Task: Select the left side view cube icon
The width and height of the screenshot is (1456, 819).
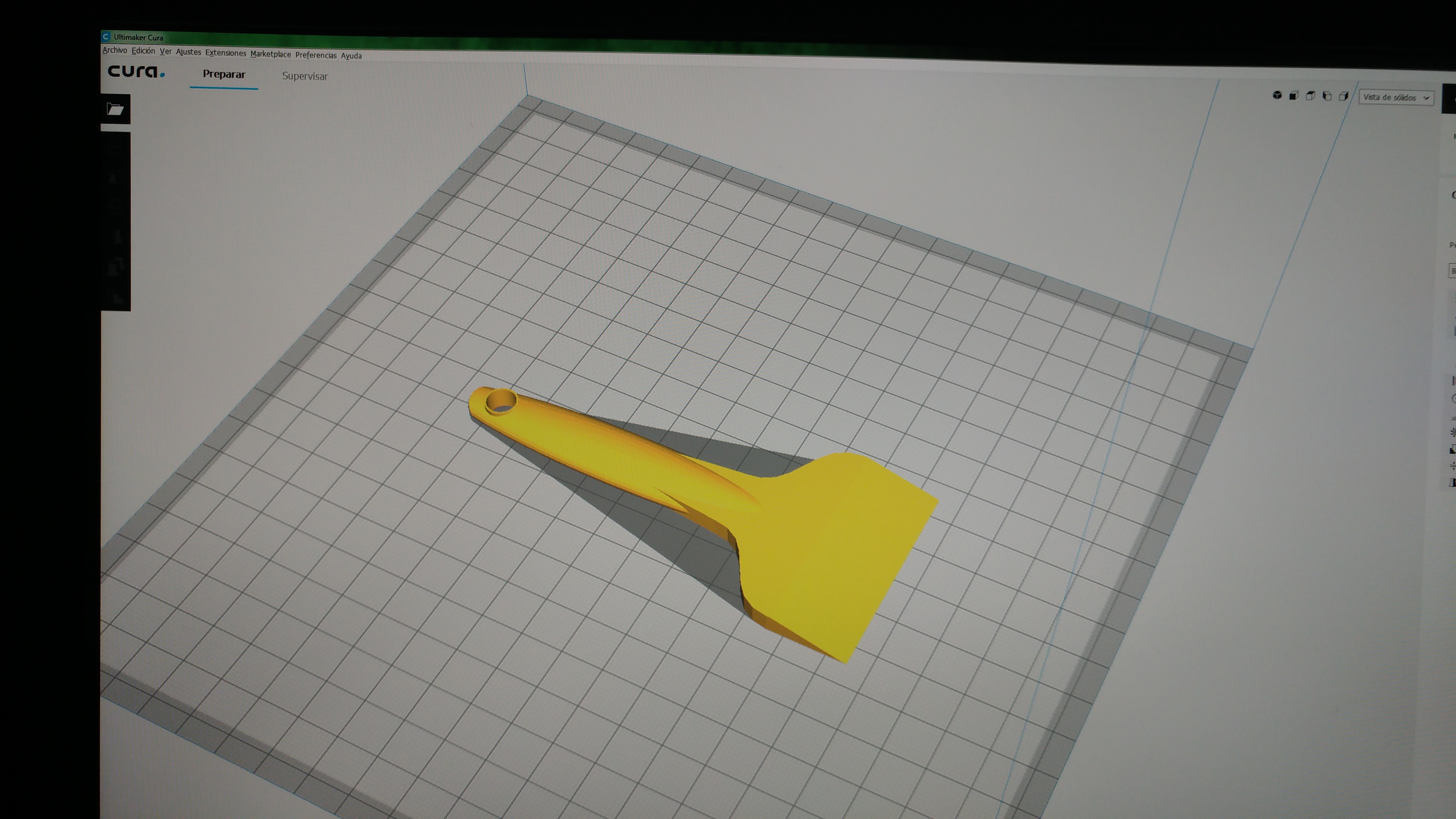Action: 1327,96
